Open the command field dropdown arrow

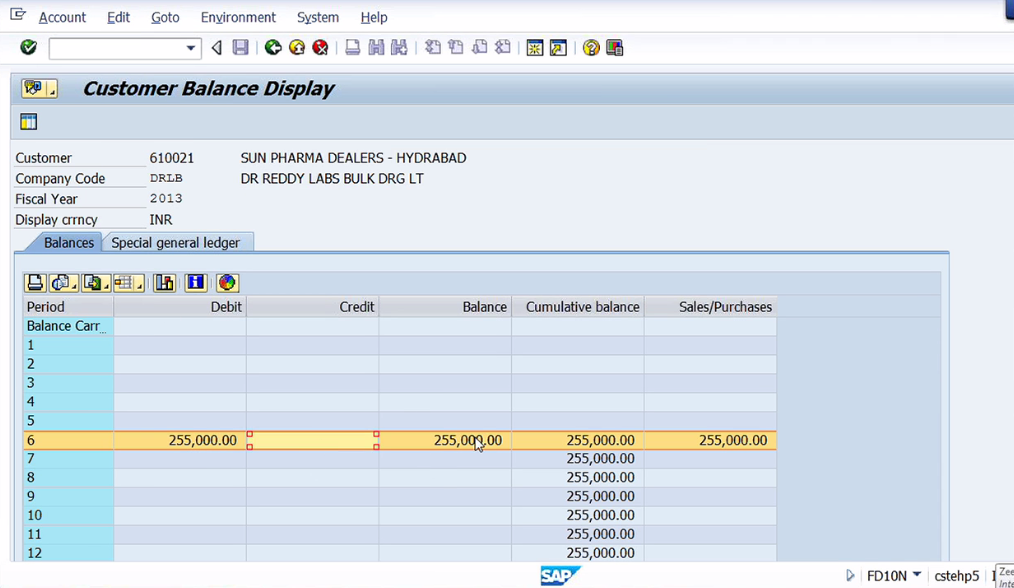[190, 48]
